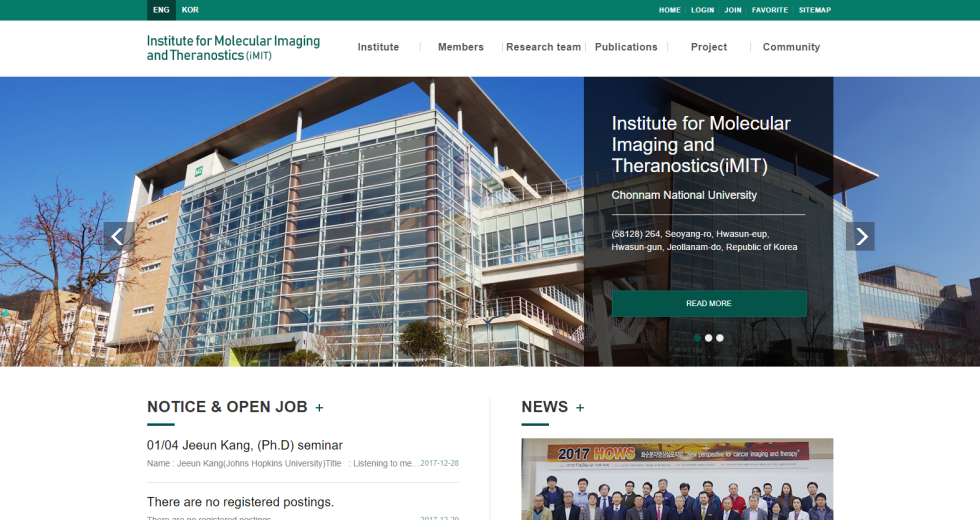The width and height of the screenshot is (980, 520).
Task: Open the Institute menu
Action: click(378, 47)
